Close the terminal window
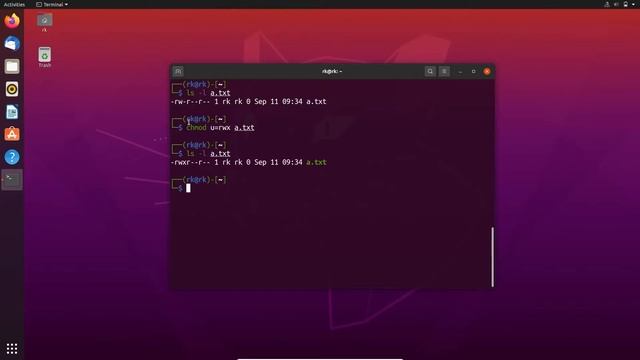Screen dimensions: 640x360 tap(487, 71)
